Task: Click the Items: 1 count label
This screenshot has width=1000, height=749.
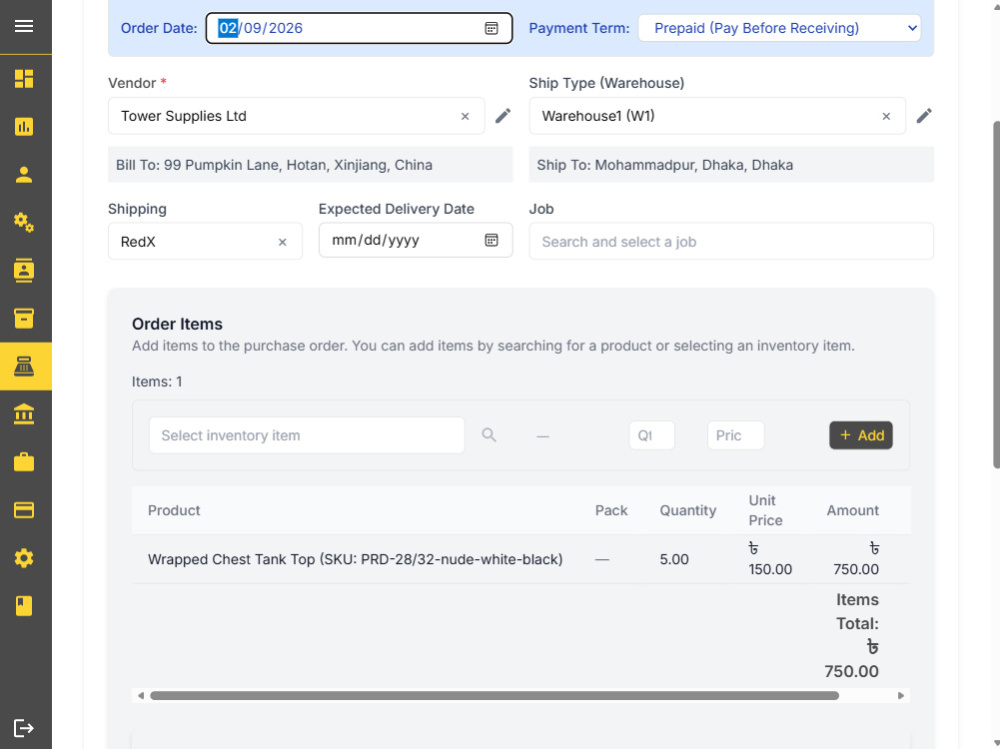Action: [x=157, y=382]
